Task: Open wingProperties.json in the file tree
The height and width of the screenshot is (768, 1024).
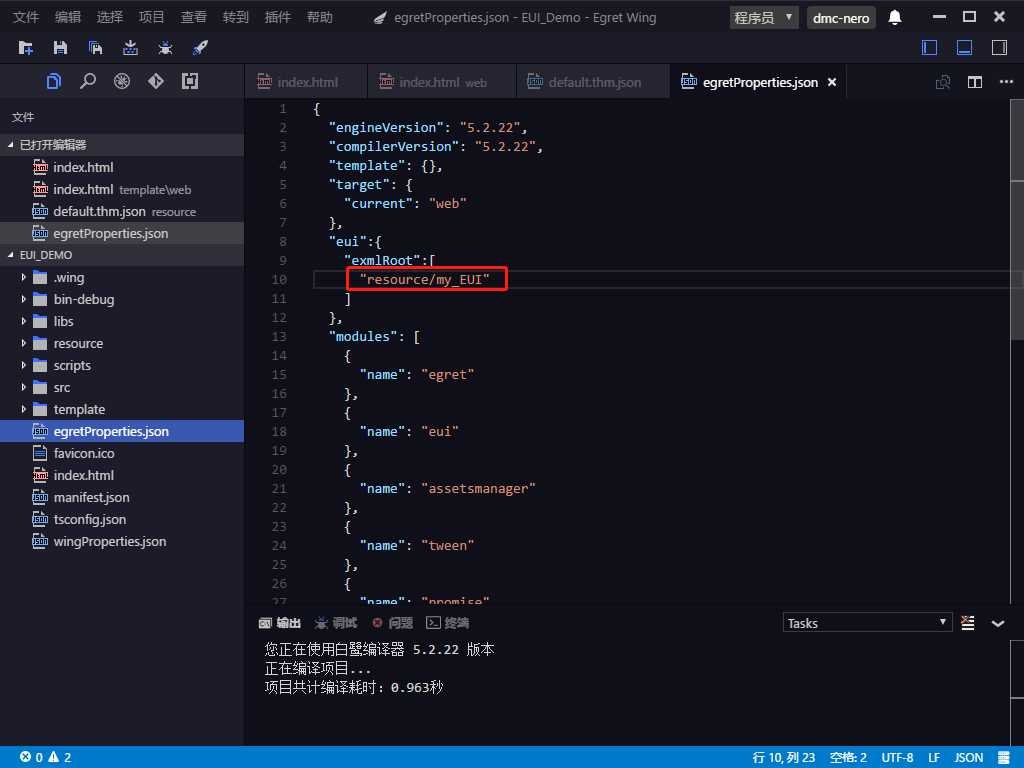Action: click(121, 541)
